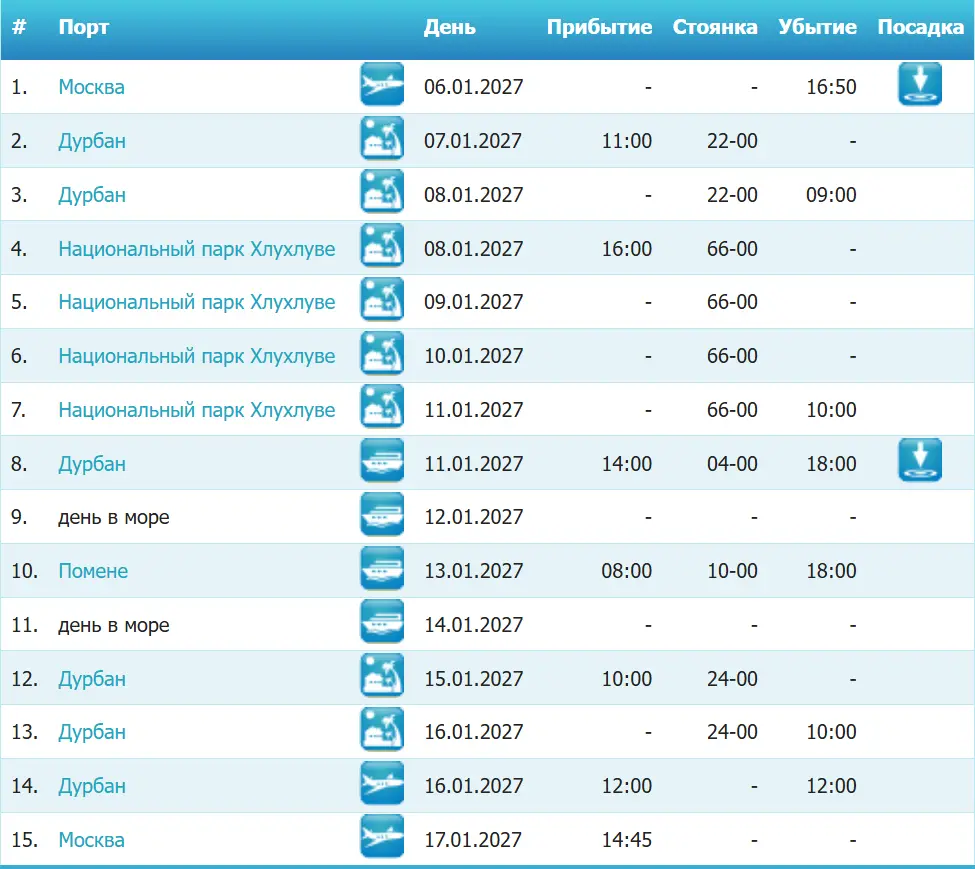Open the Дурбан link in row 13
975x869 pixels.
(x=92, y=732)
